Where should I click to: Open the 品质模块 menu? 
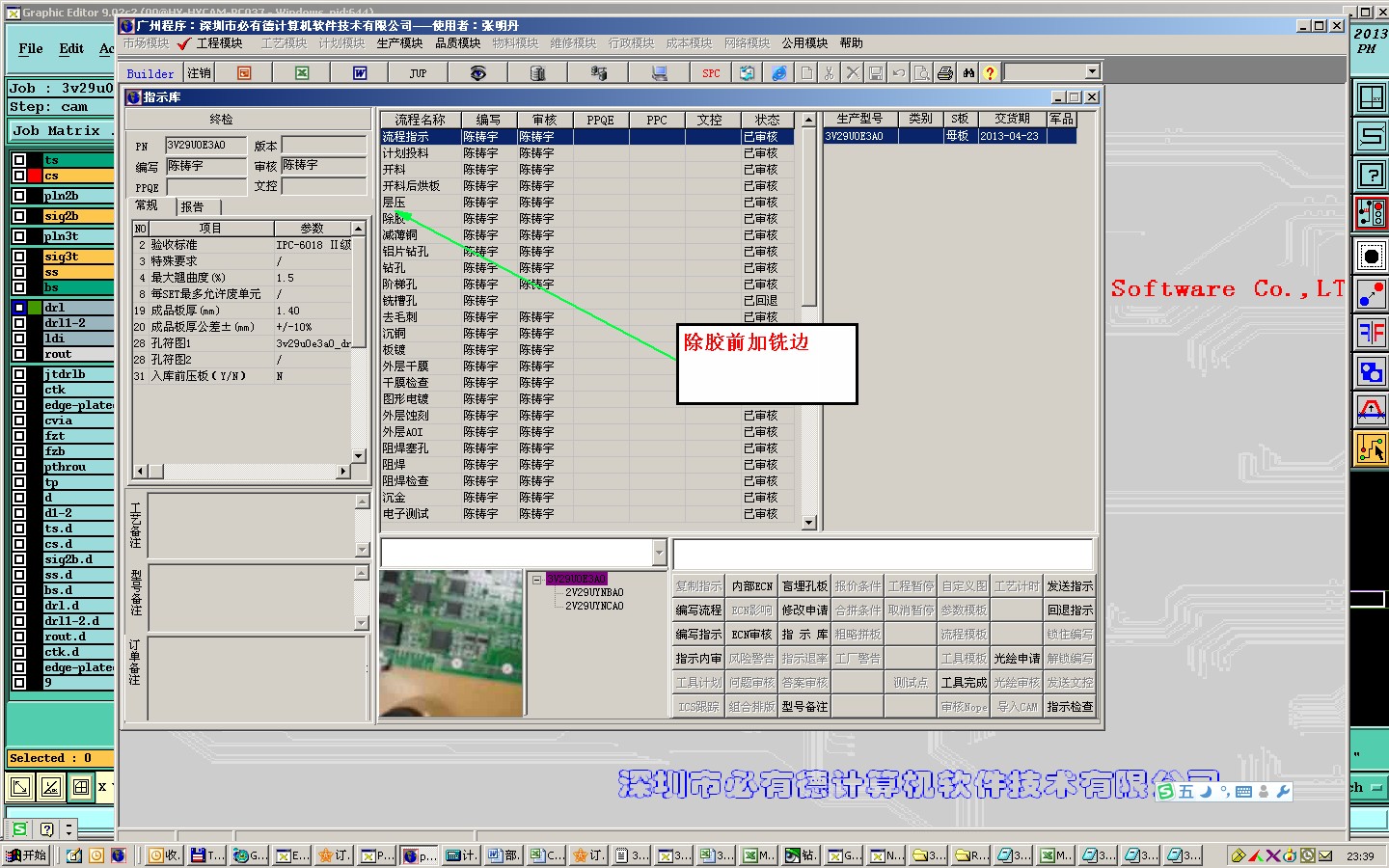(x=457, y=43)
